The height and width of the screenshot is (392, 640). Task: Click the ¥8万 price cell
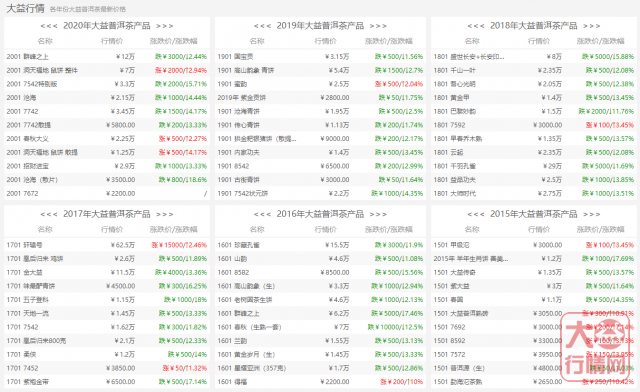click(x=554, y=57)
